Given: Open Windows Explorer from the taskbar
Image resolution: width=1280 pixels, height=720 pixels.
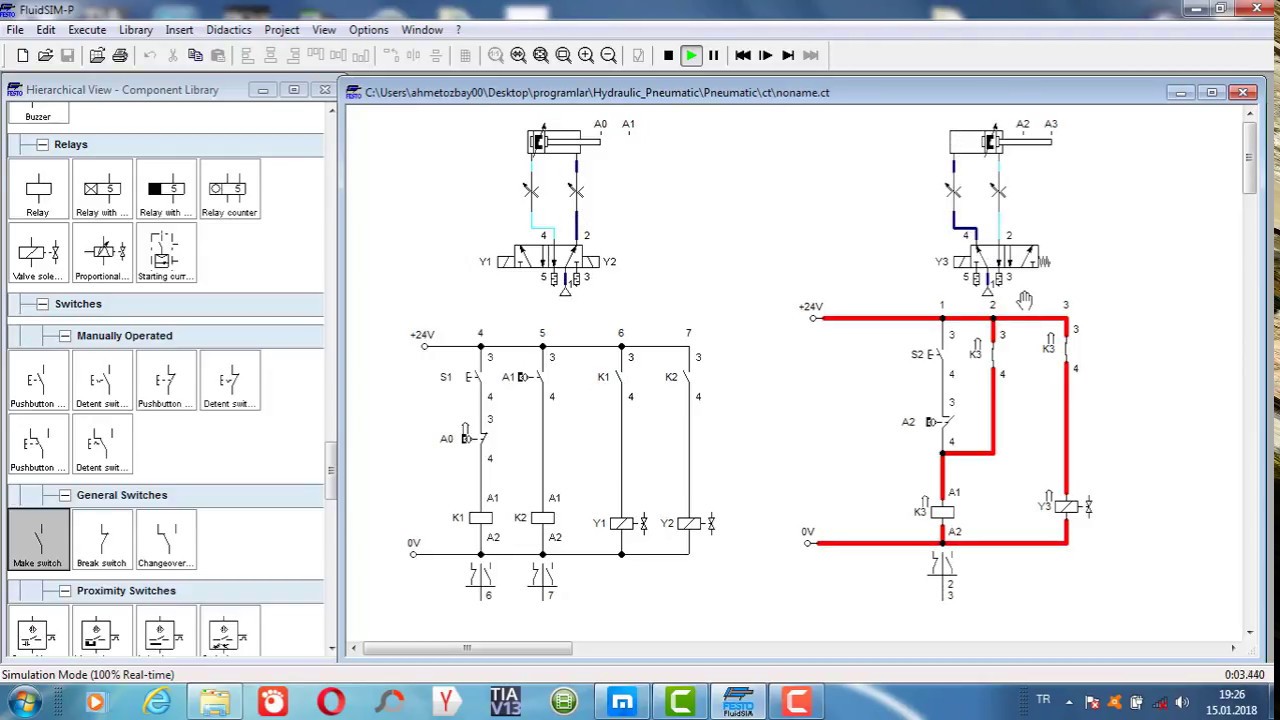Looking at the screenshot, I should click(x=214, y=702).
